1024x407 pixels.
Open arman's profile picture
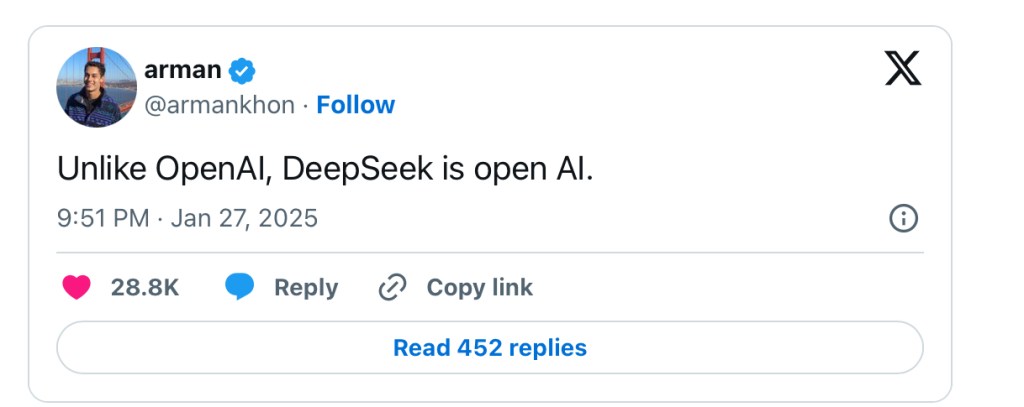pos(96,87)
